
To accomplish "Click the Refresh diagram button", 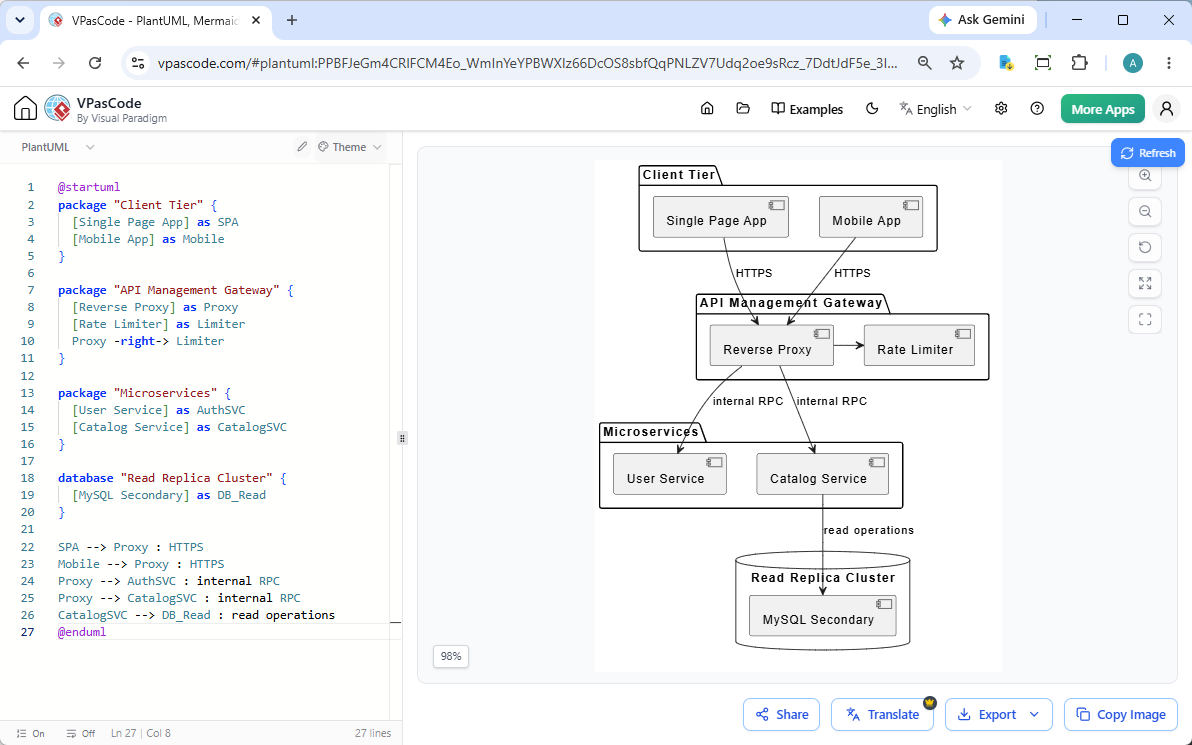I will pyautogui.click(x=1148, y=153).
